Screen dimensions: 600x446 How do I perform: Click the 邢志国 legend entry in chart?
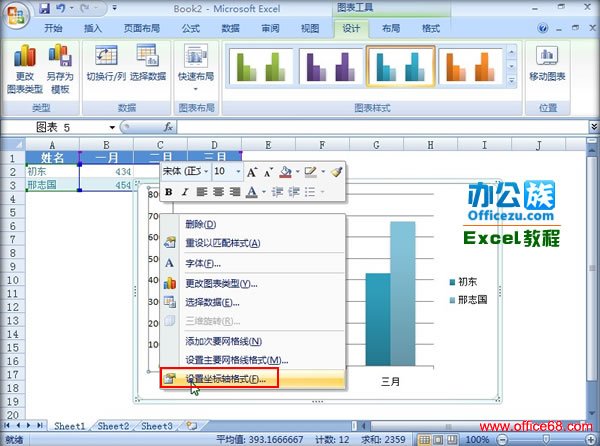[x=468, y=300]
